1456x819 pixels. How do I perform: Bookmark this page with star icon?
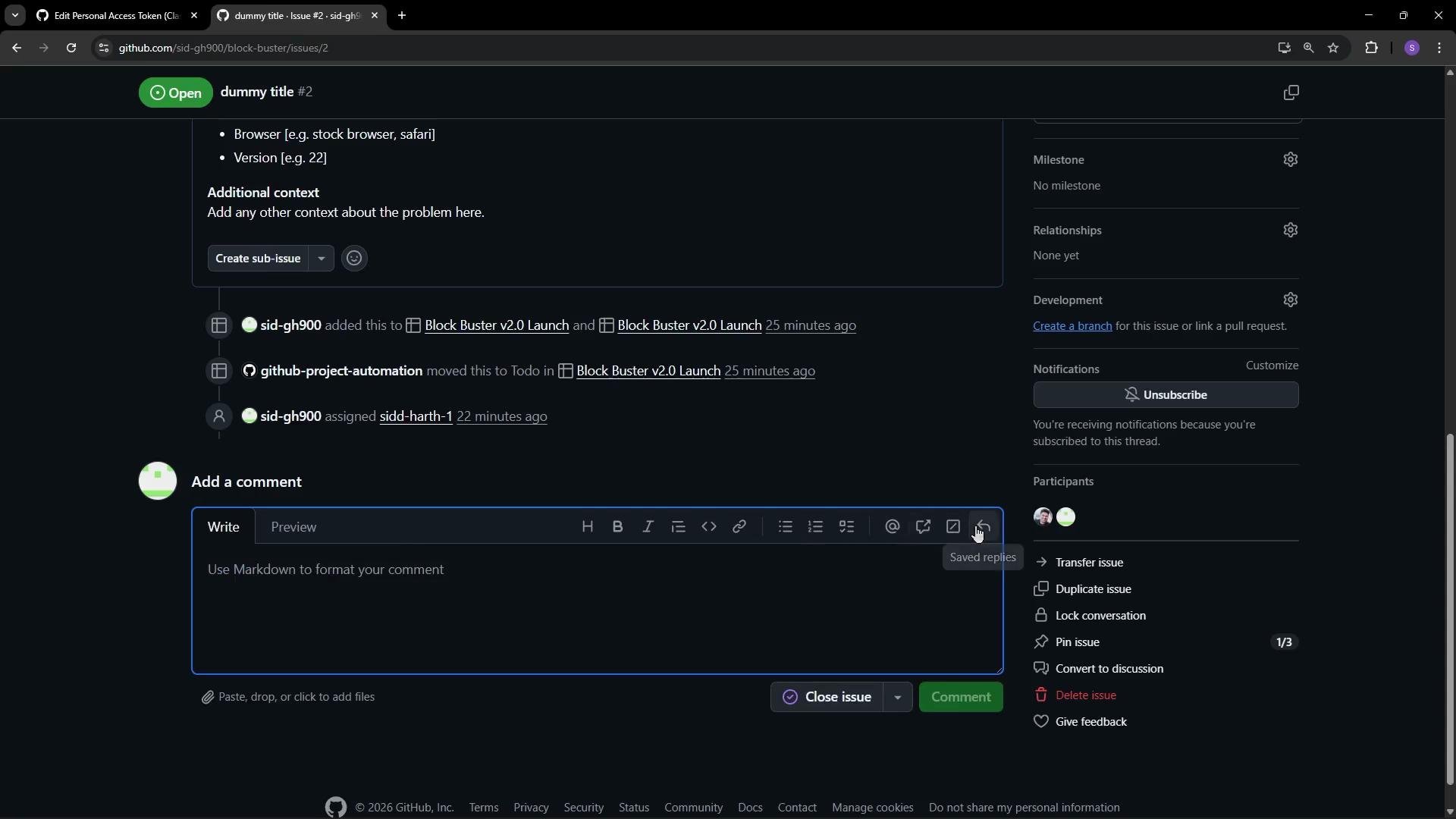[x=1333, y=48]
